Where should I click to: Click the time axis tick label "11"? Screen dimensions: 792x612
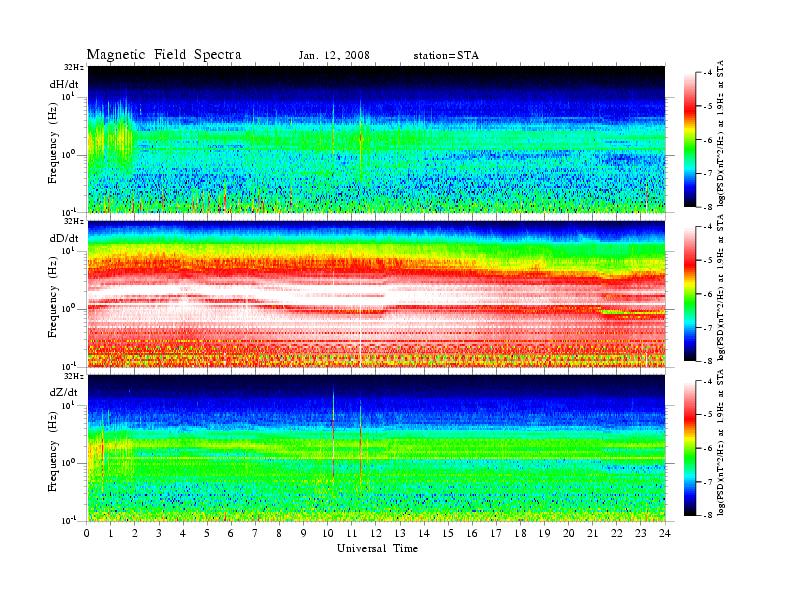click(351, 533)
